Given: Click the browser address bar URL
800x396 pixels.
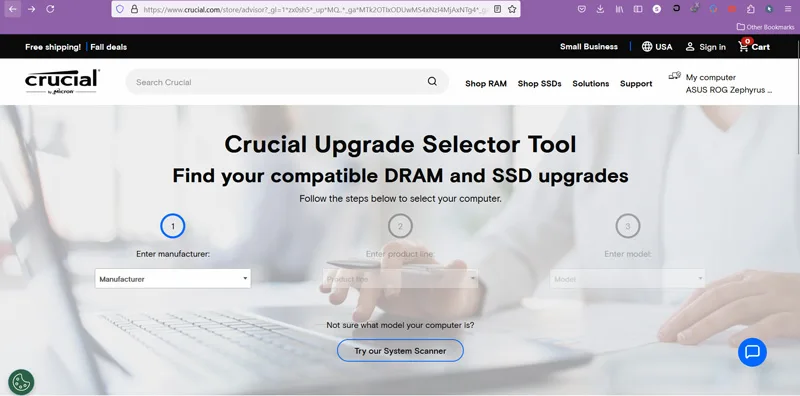Looking at the screenshot, I should (x=315, y=9).
